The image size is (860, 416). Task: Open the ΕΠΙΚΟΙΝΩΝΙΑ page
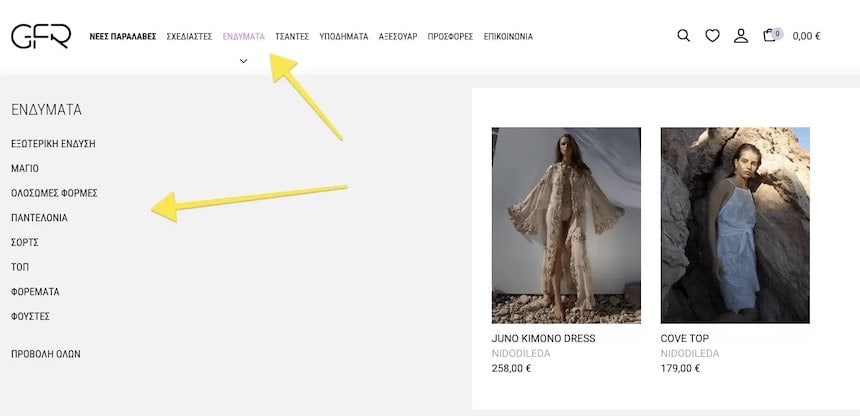508,37
